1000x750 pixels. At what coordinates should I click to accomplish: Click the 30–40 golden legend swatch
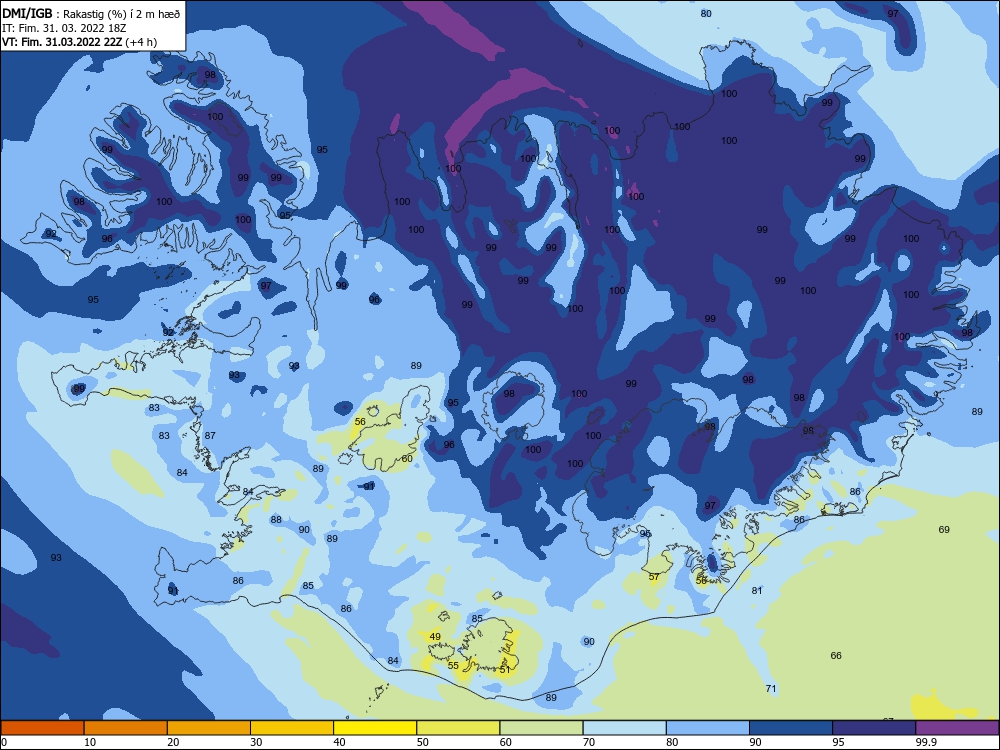click(292, 728)
